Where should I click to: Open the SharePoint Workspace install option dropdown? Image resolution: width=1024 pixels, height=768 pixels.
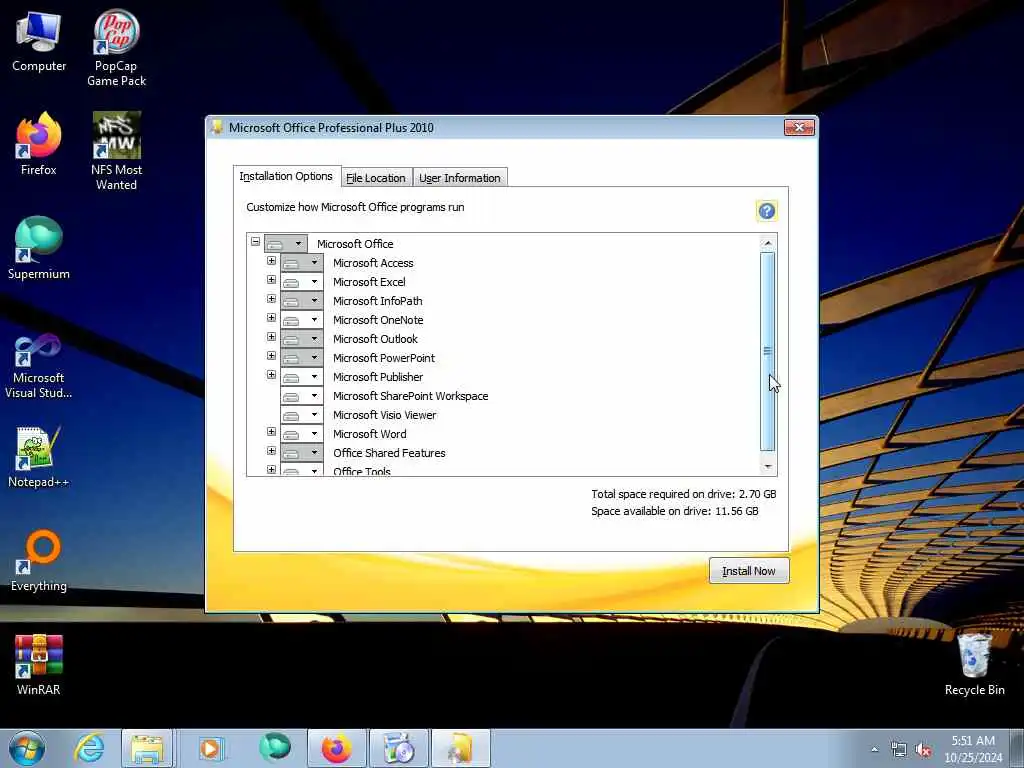302,395
